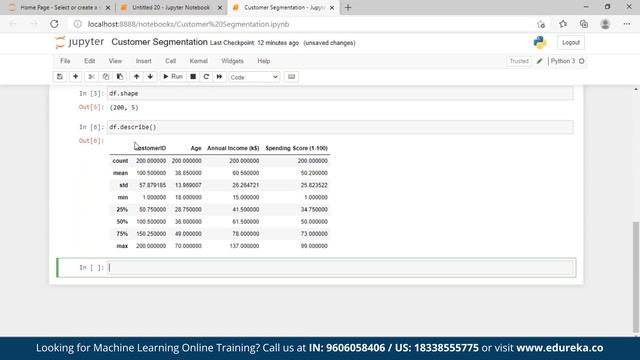Open the browser profile icon
Viewport: 640px width, 360px height.
(x=605, y=24)
